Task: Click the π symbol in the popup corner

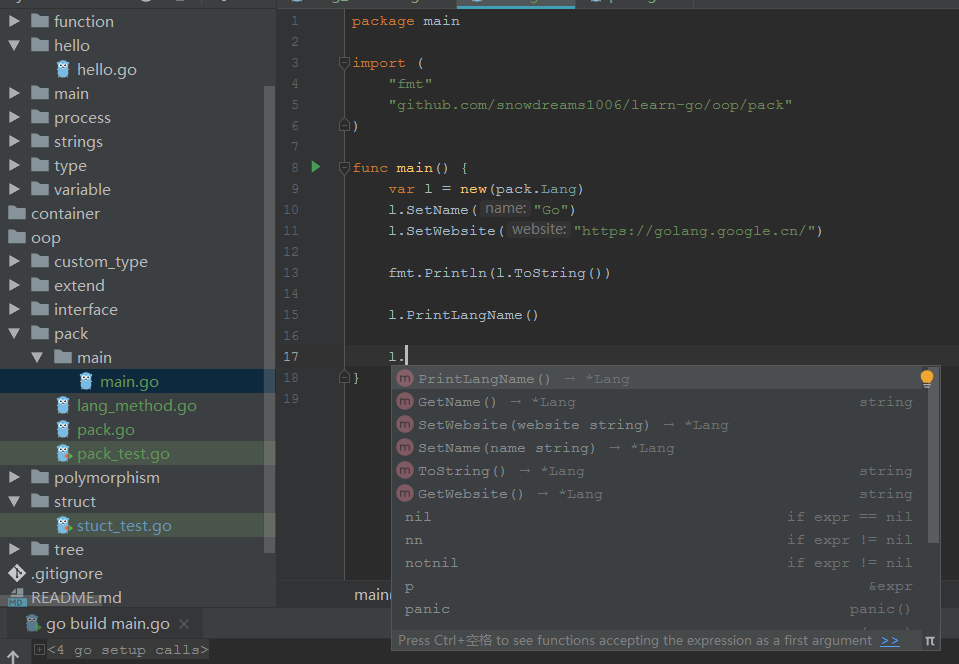Action: pos(929,640)
